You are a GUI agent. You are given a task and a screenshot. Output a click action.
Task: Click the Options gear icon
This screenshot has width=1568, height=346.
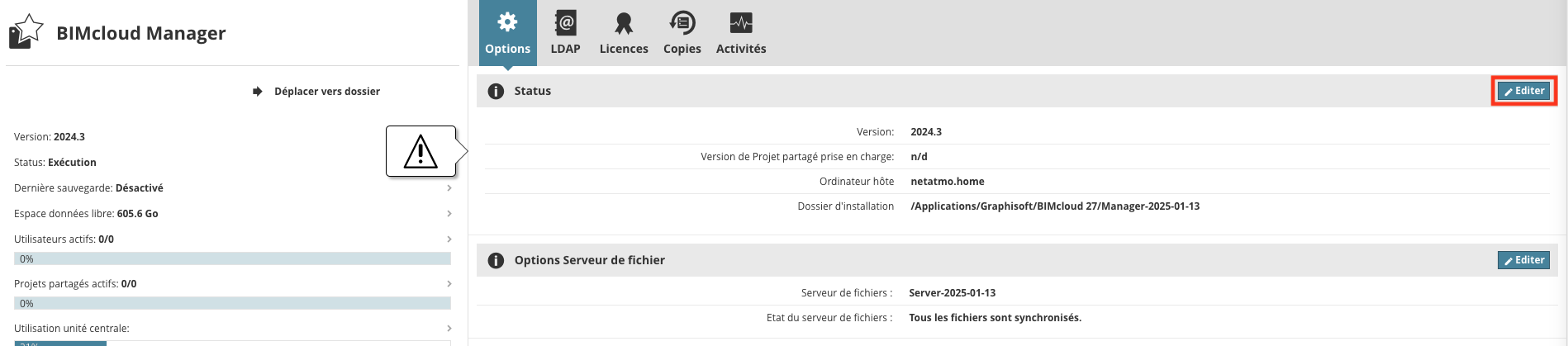tap(507, 22)
